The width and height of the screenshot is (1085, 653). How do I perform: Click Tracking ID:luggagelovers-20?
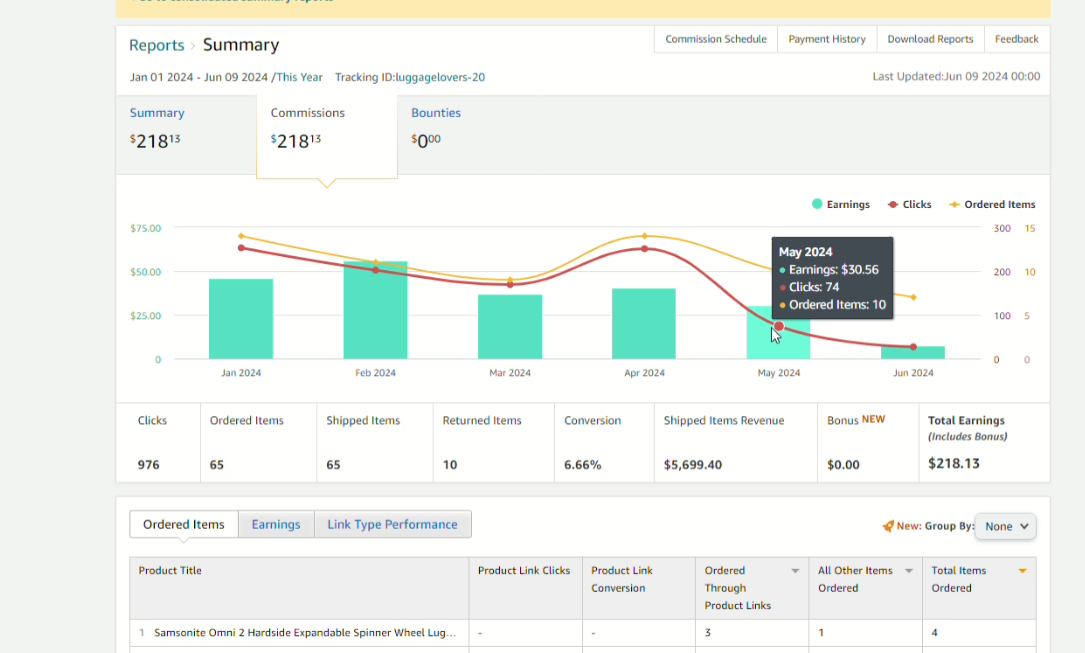point(410,77)
